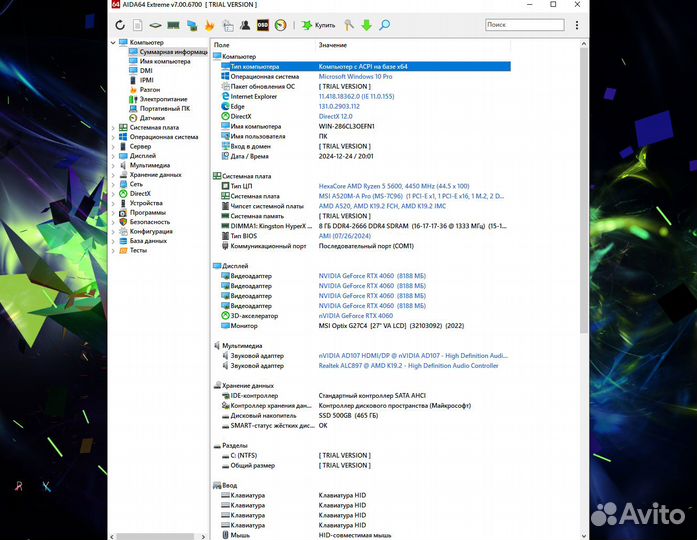Select Портативный ПК tree item

click(x=160, y=108)
